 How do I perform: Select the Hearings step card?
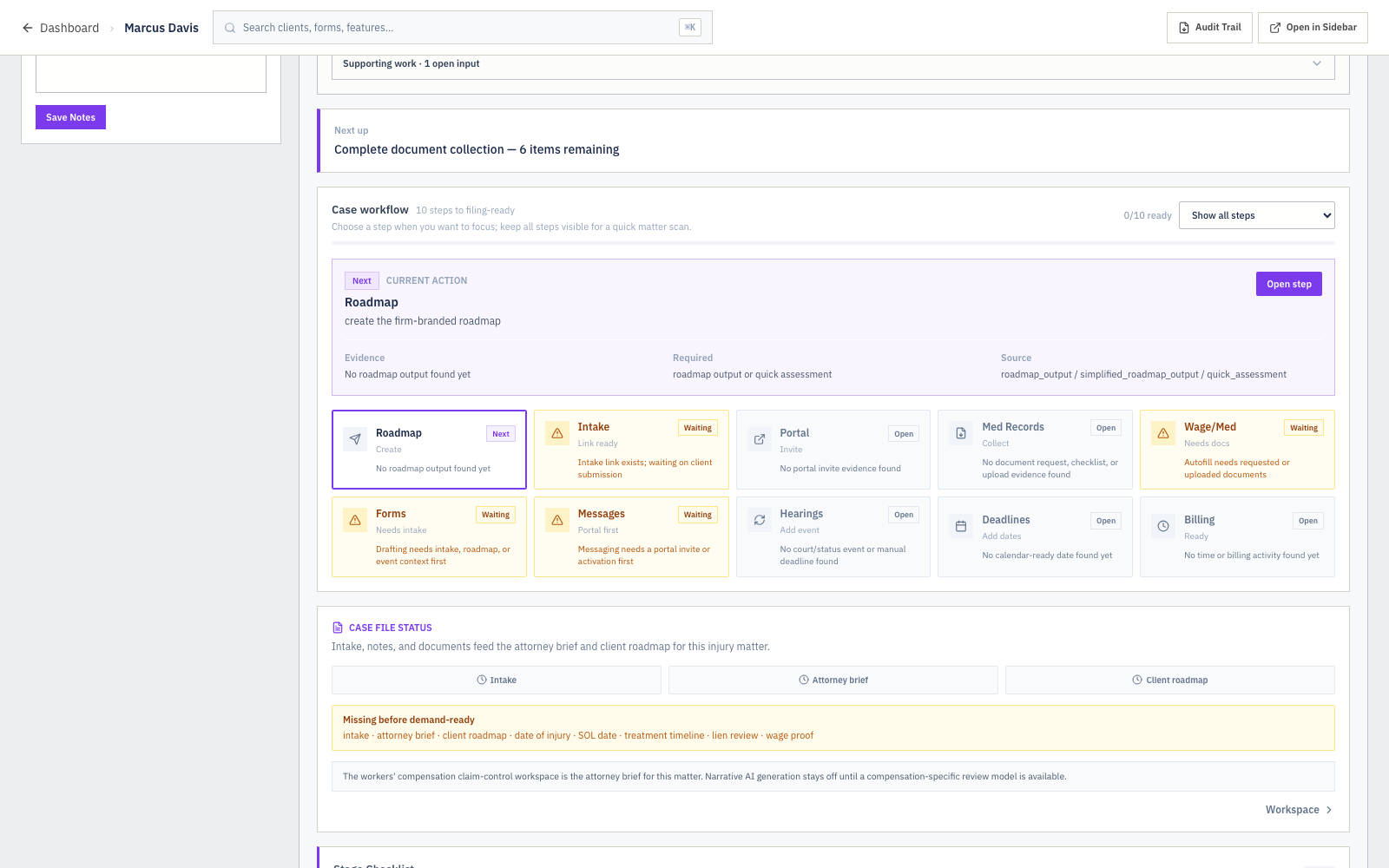click(x=833, y=536)
